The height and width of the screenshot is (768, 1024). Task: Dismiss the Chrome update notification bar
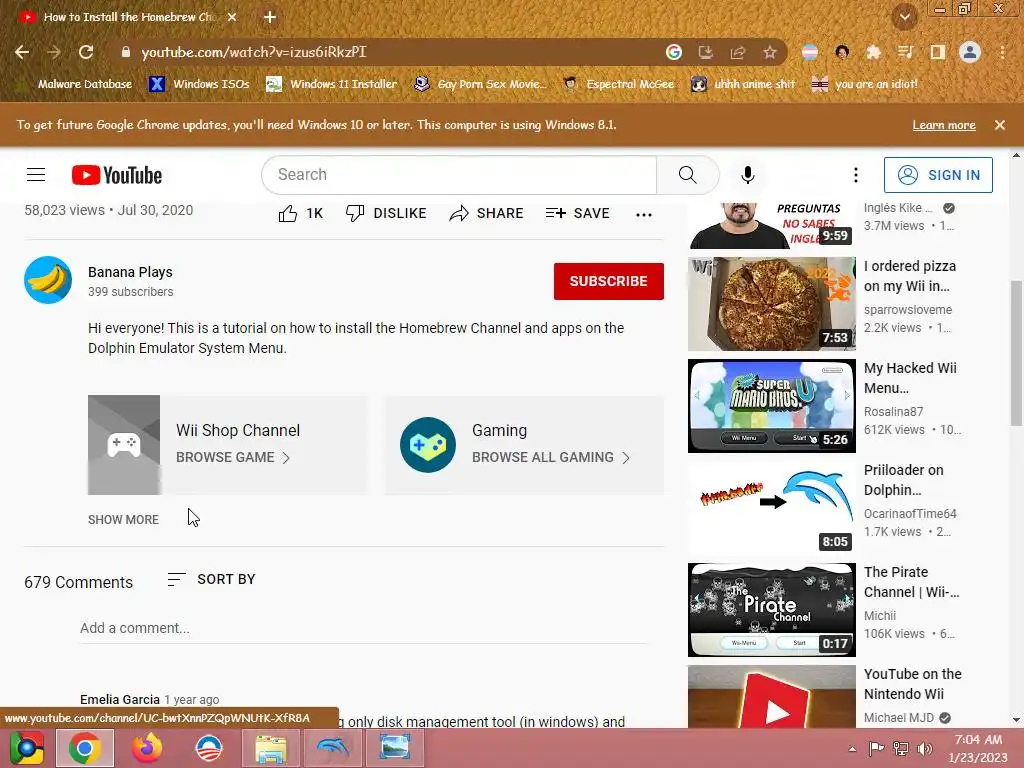click(x=1000, y=125)
